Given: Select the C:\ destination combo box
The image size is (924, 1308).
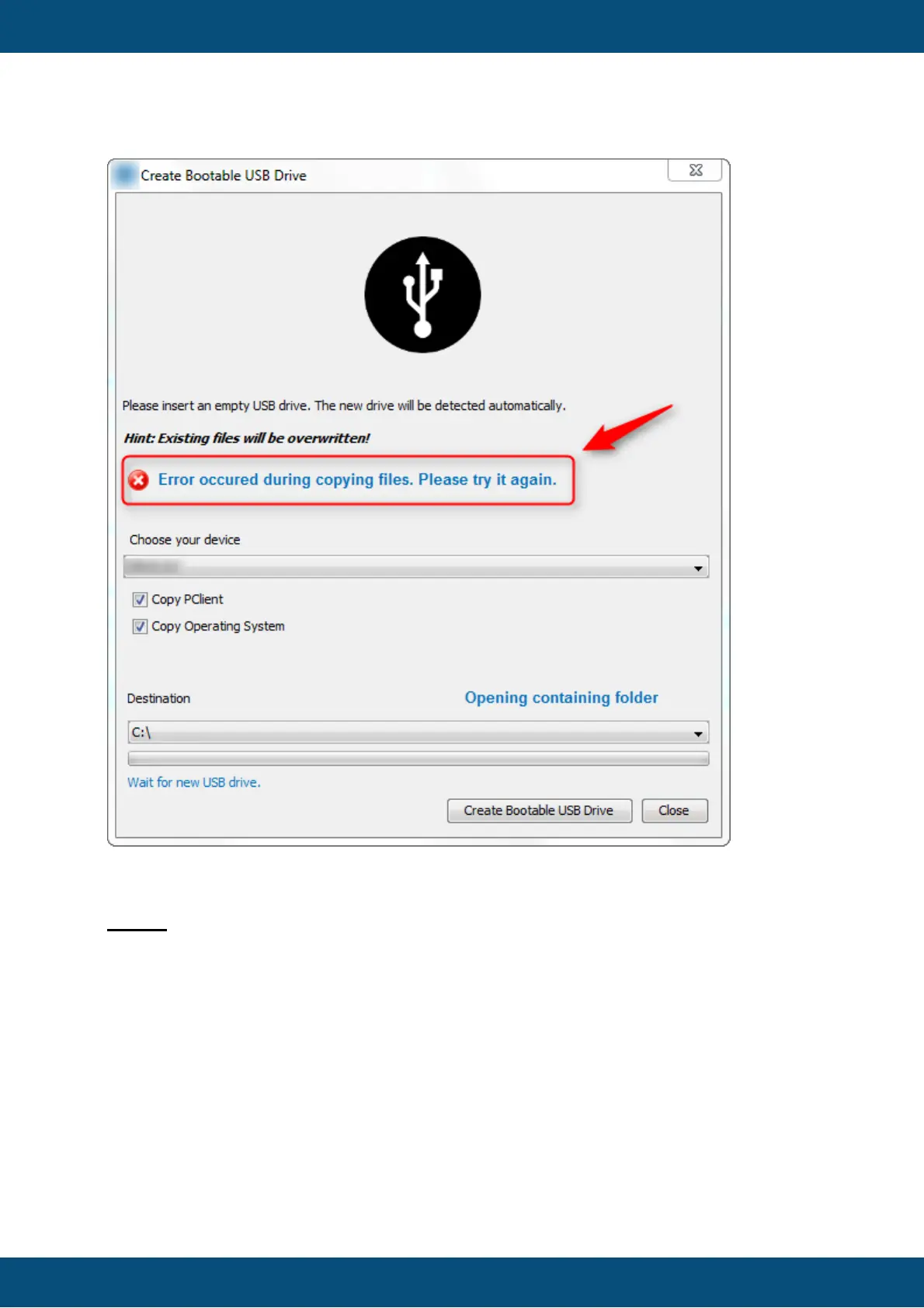Looking at the screenshot, I should [x=418, y=732].
